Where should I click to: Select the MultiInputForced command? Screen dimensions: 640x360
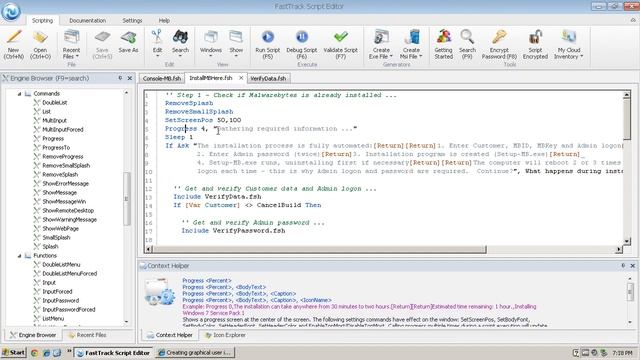[63, 130]
